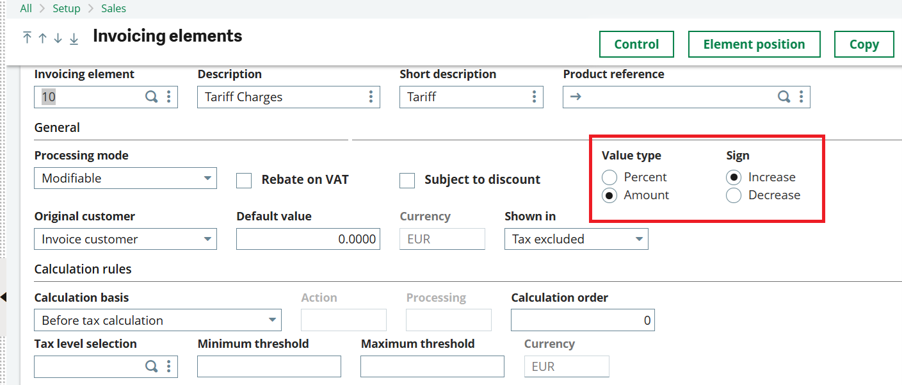Open Tax level selection lookup magnifier
The height and width of the screenshot is (385, 902).
tap(151, 366)
